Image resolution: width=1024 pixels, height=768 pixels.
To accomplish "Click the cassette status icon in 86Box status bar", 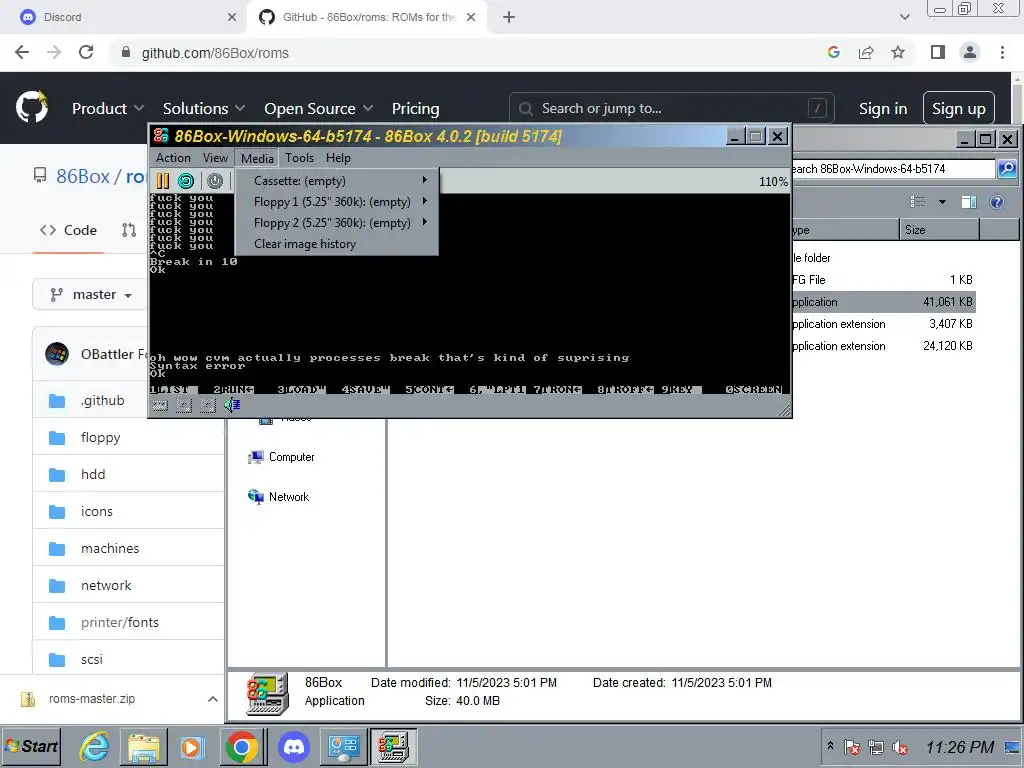I will (160, 406).
